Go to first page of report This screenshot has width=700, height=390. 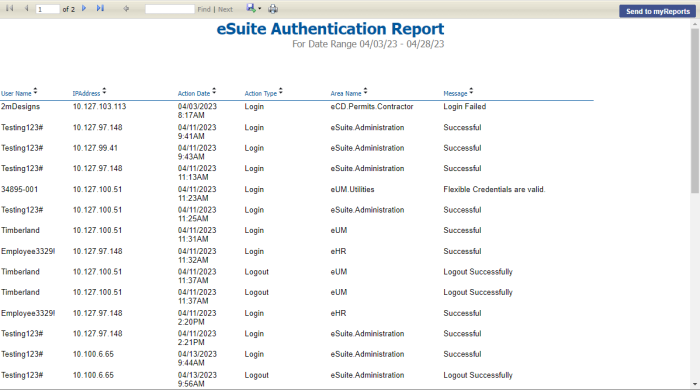tap(10, 8)
